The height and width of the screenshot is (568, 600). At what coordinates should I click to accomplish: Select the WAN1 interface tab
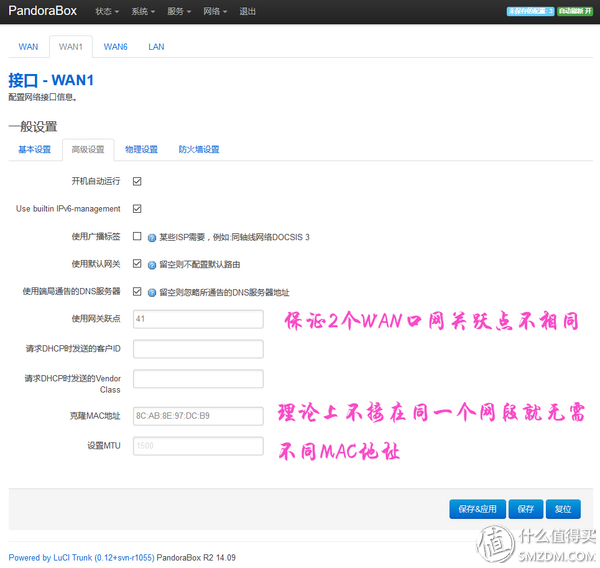(x=71, y=47)
